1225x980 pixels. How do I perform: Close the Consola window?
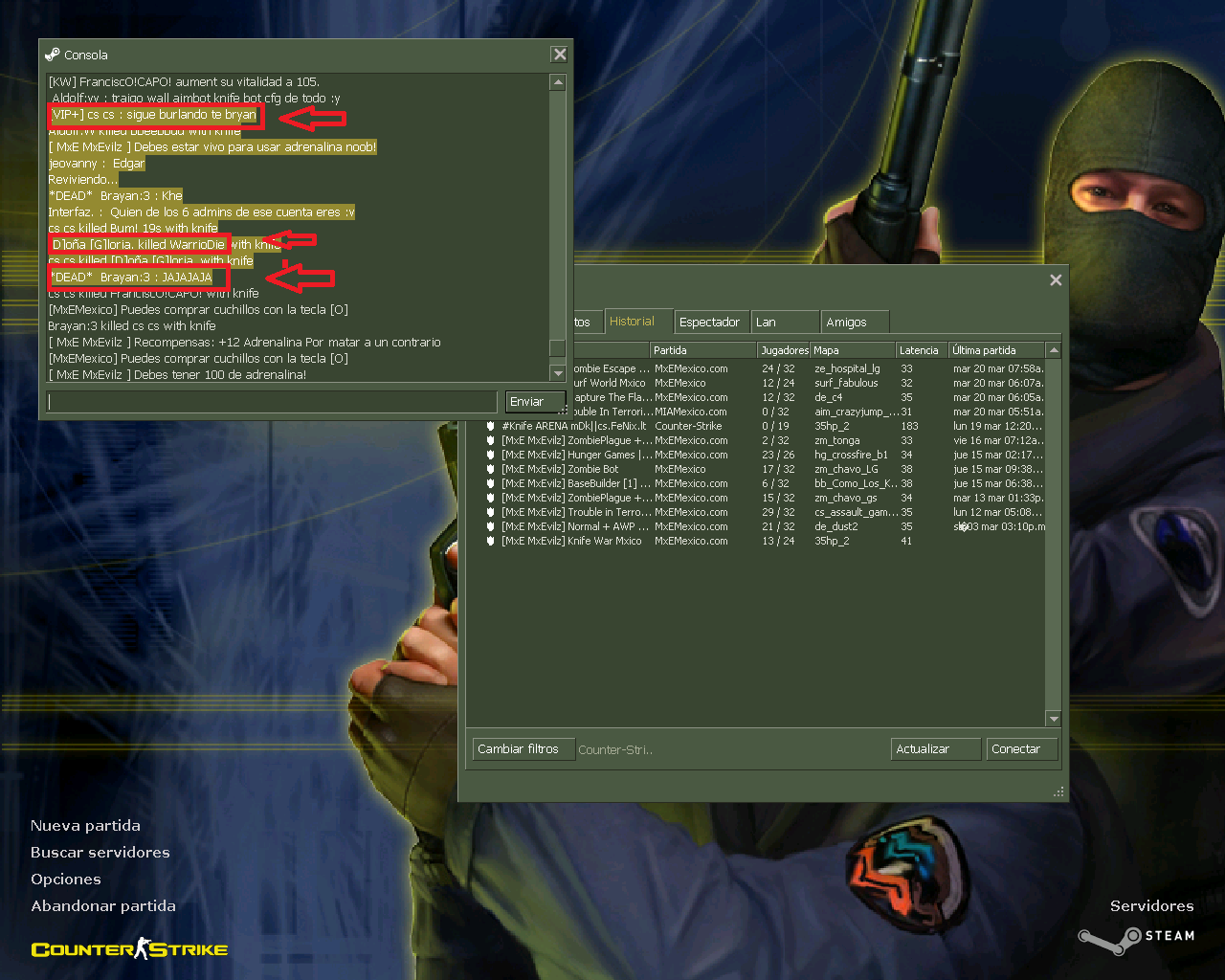[x=560, y=55]
